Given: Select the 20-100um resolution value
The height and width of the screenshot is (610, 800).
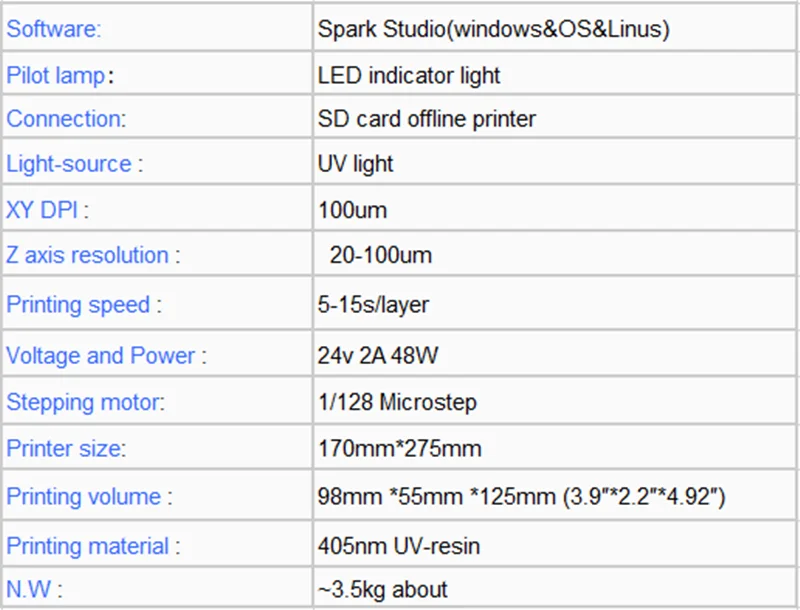Looking at the screenshot, I should pos(381,255).
